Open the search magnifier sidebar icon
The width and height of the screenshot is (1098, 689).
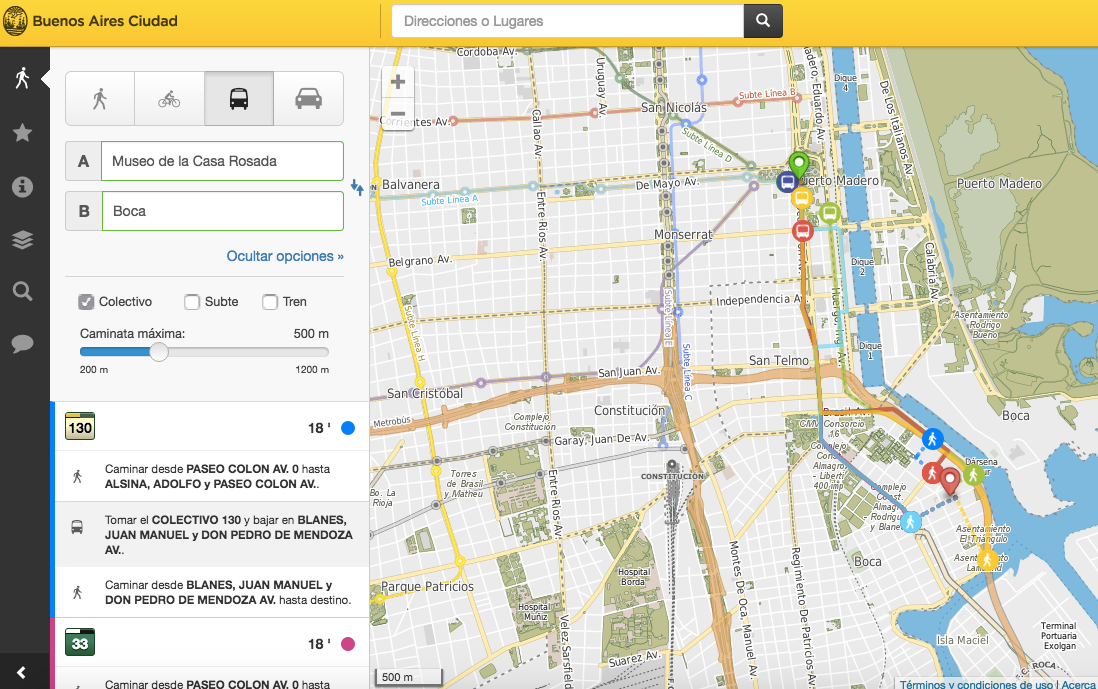[x=22, y=291]
